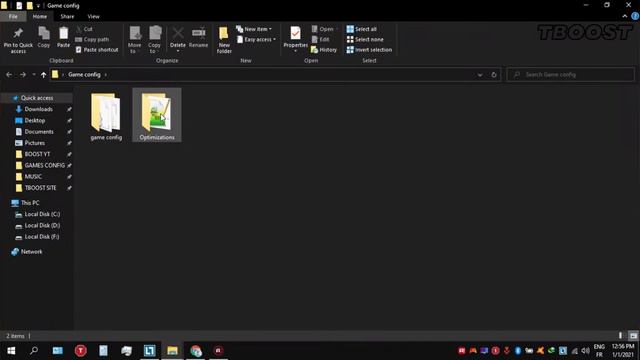Open Chrome from the taskbar

click(196, 351)
